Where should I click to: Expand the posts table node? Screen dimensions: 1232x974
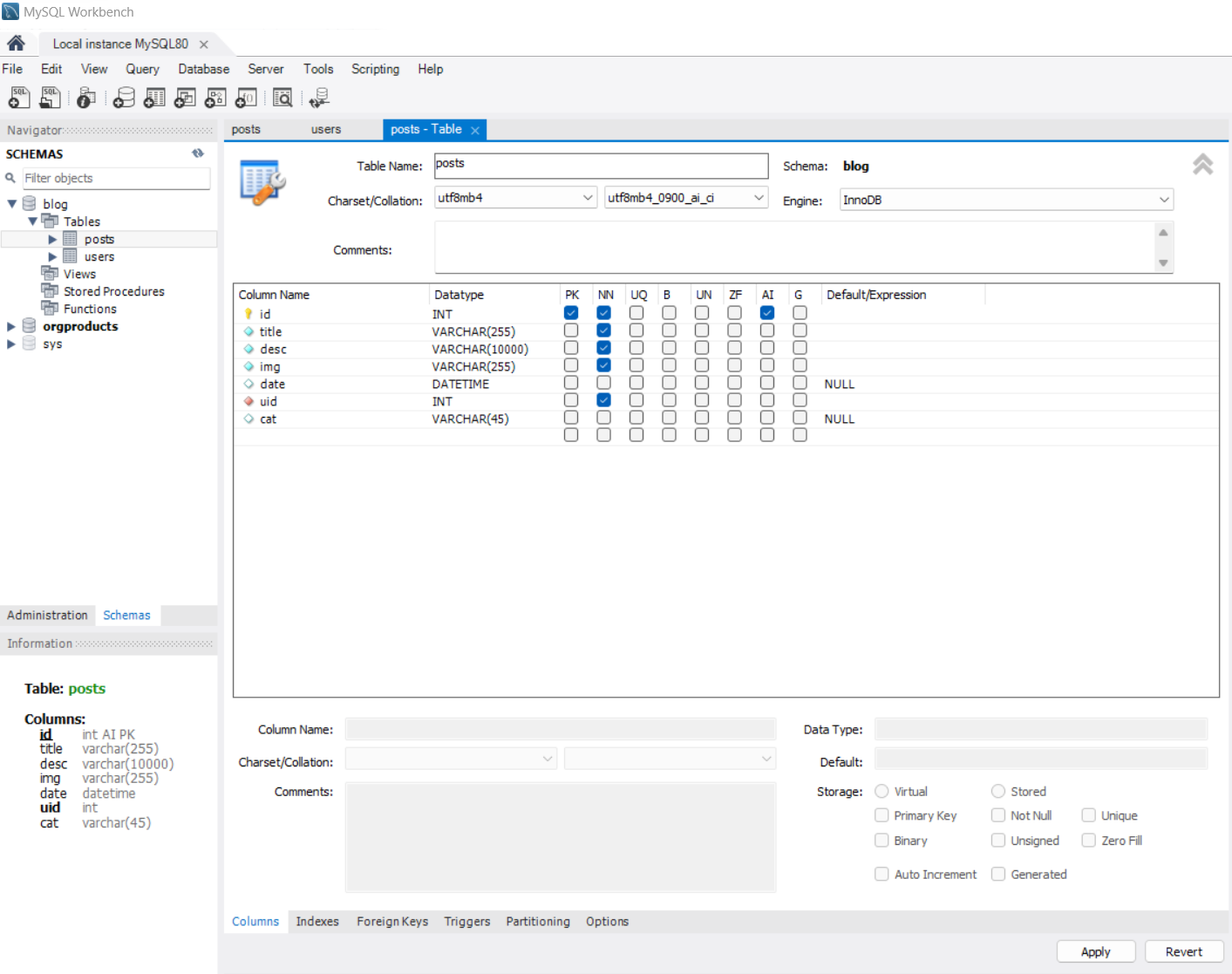point(52,239)
